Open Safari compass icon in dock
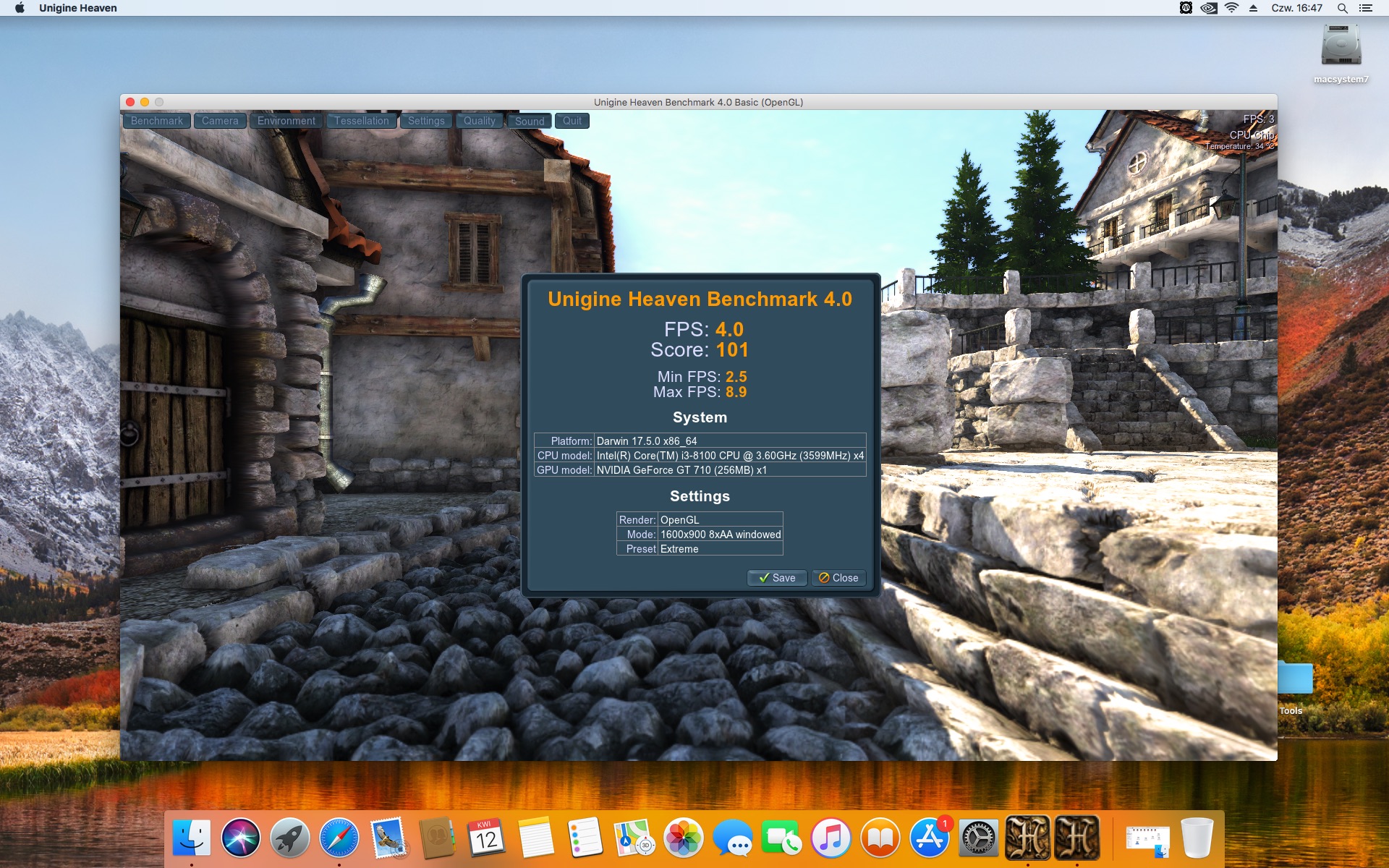 click(339, 838)
